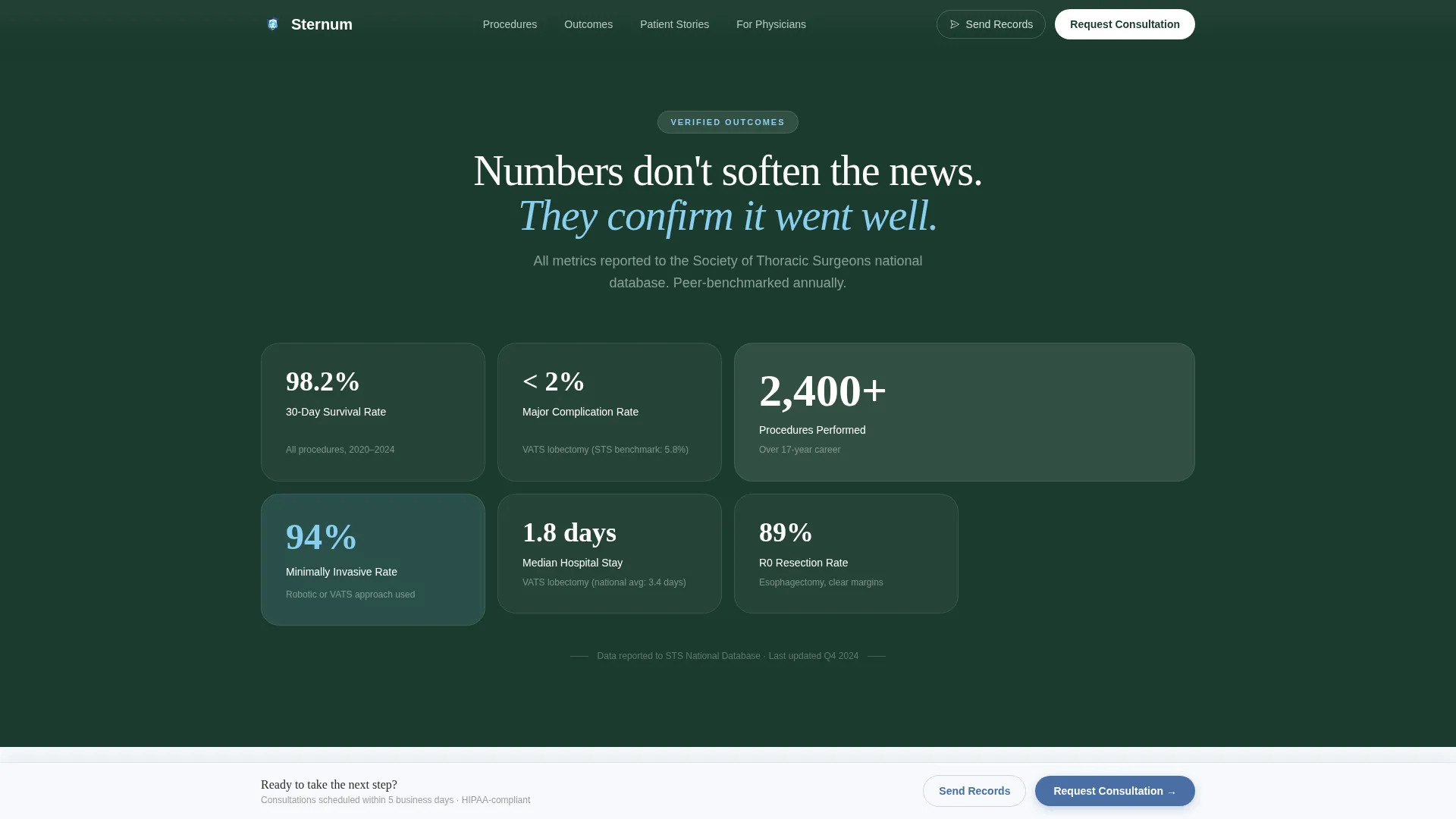
Task: Open the Outcomes nav item
Action: click(x=588, y=24)
